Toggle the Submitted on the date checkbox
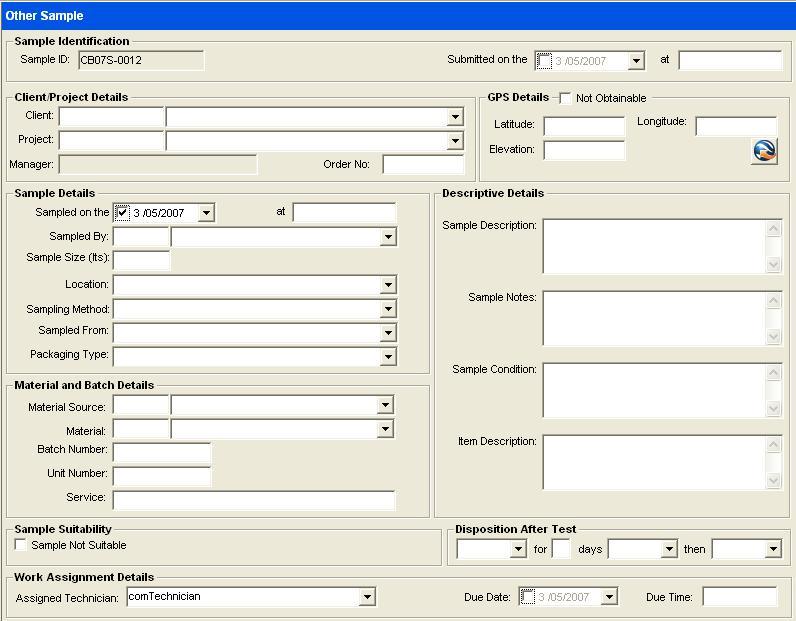The height and width of the screenshot is (621, 796). [543, 61]
